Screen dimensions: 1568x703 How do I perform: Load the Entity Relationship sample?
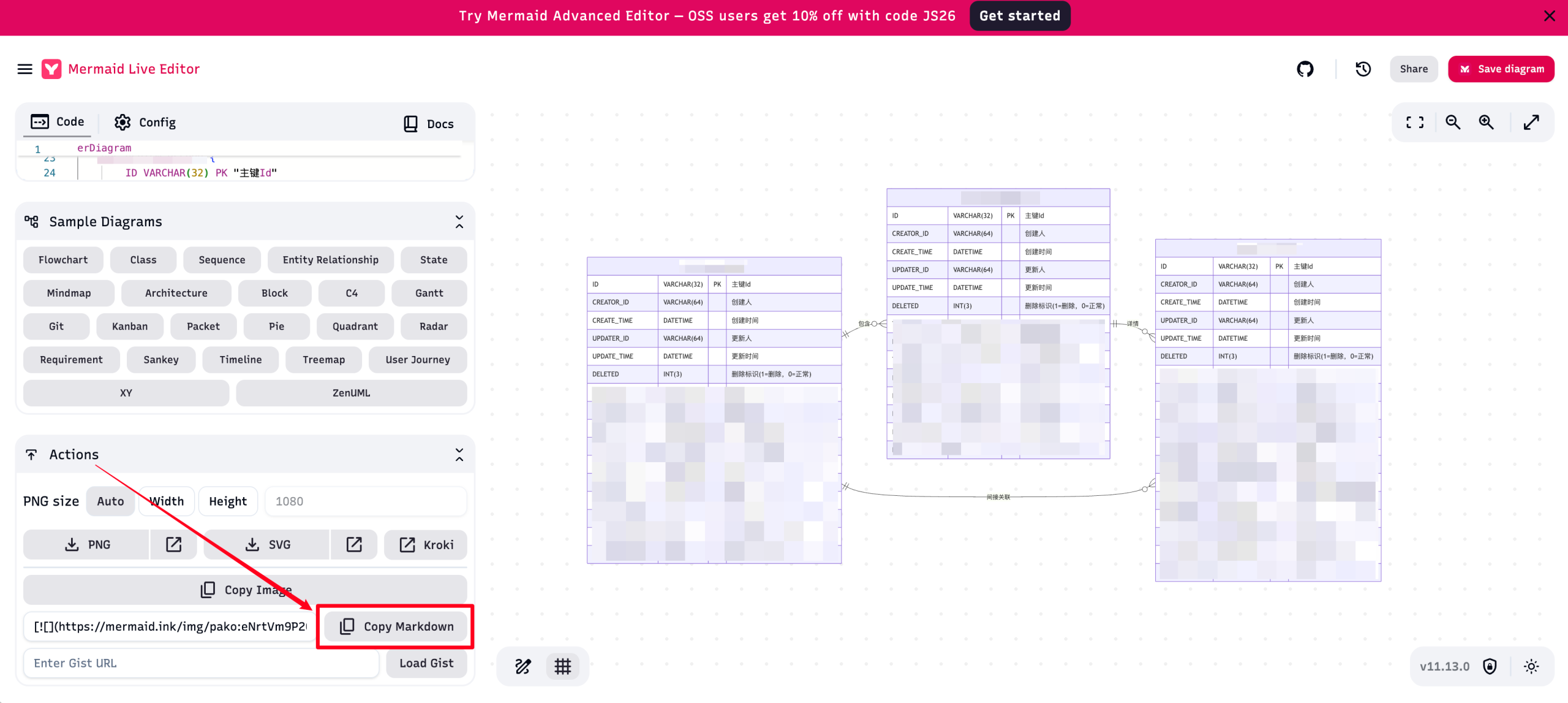pos(330,260)
